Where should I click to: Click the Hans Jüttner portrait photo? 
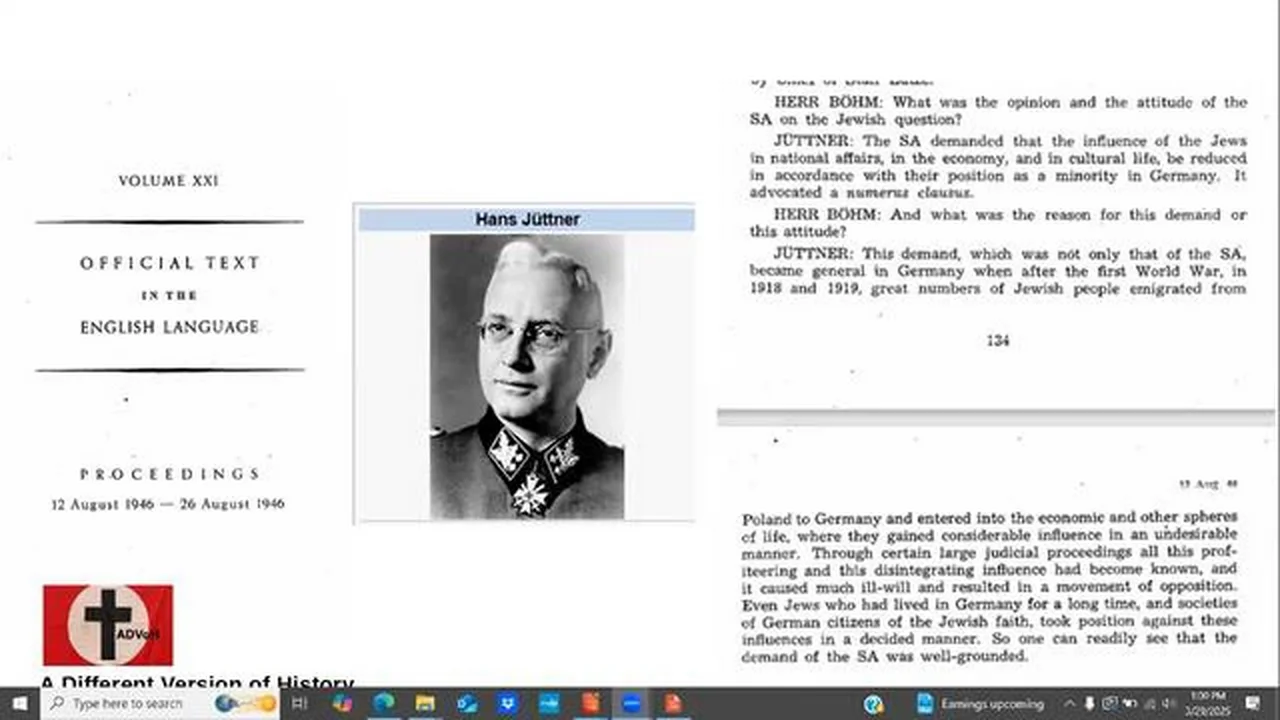point(526,376)
